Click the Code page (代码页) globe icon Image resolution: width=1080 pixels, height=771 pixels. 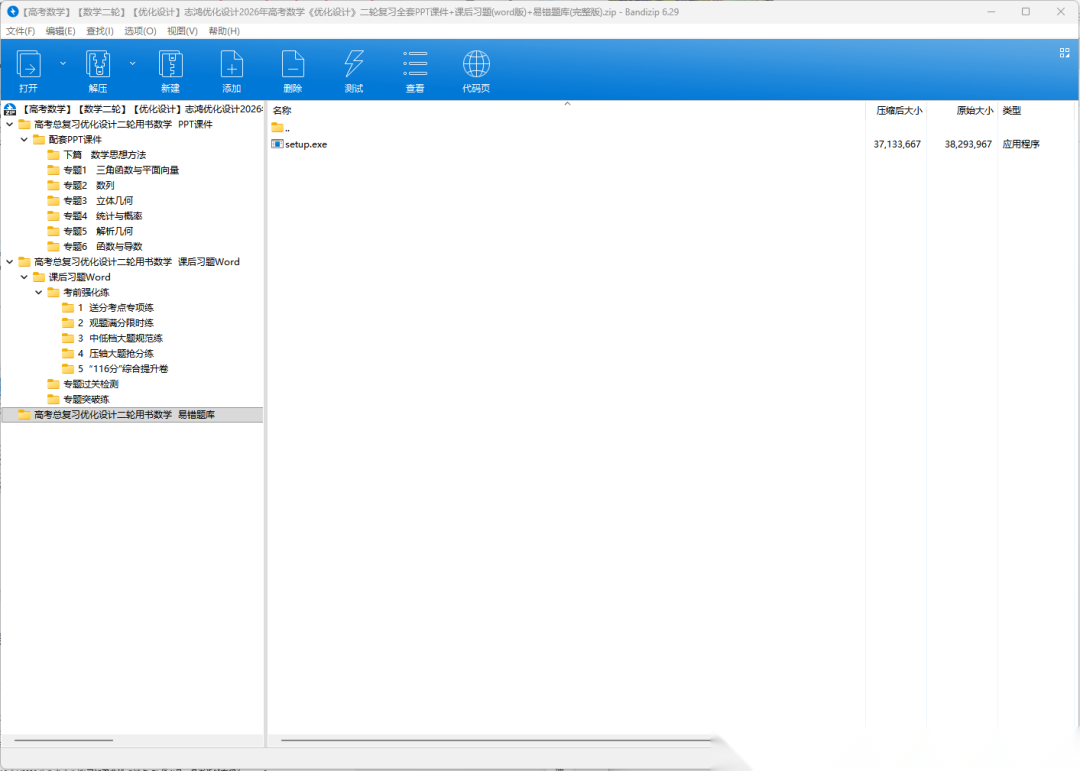pyautogui.click(x=476, y=65)
